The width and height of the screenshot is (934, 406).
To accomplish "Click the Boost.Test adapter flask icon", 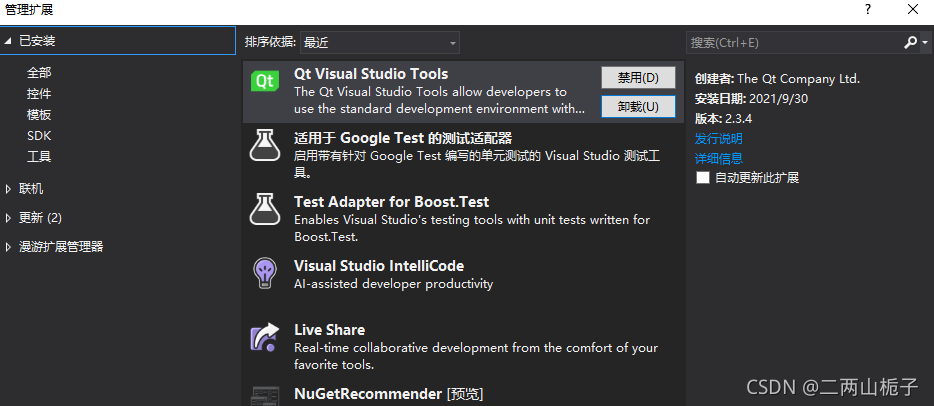I will [x=264, y=208].
